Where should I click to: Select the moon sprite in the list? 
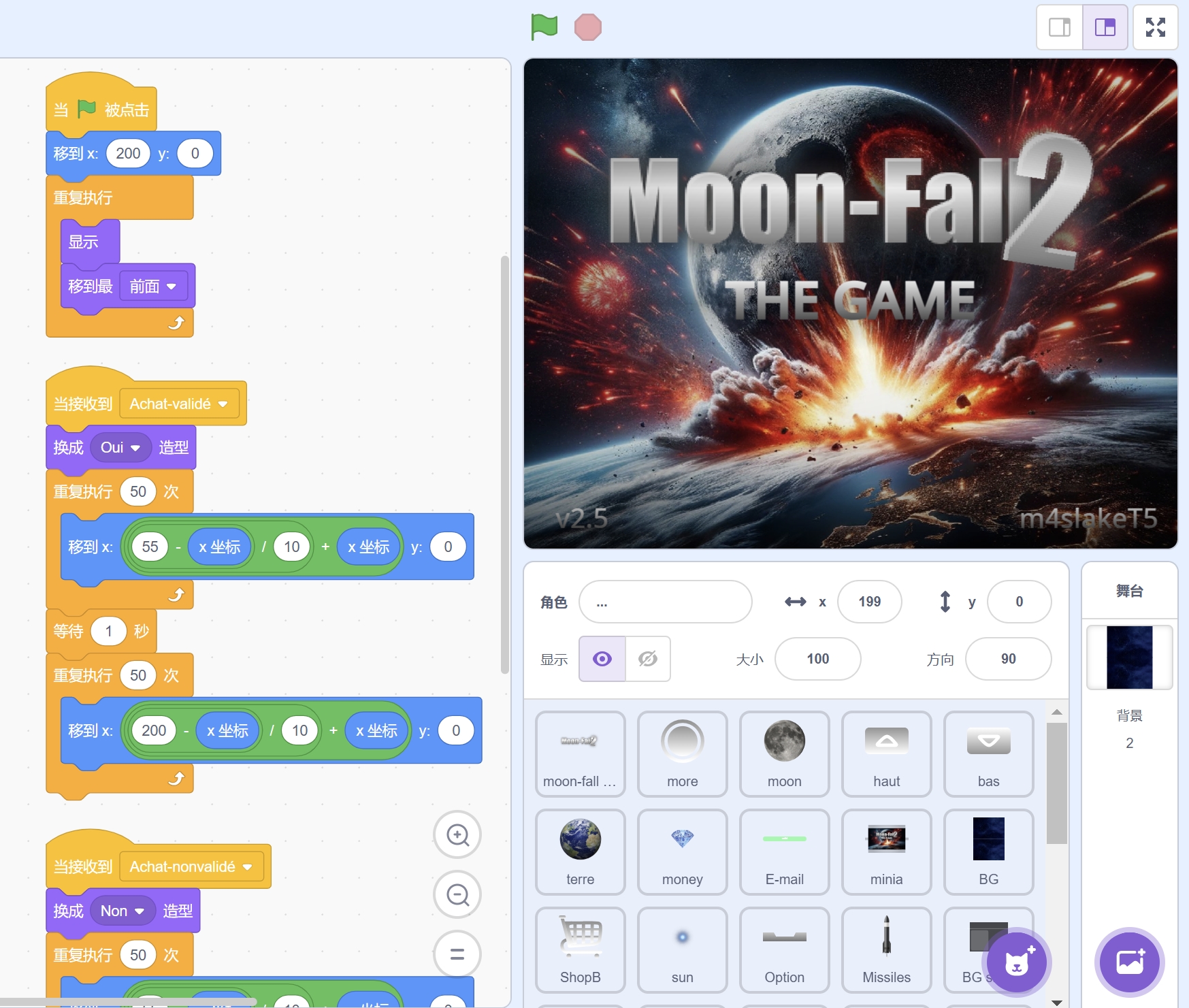pyautogui.click(x=784, y=753)
